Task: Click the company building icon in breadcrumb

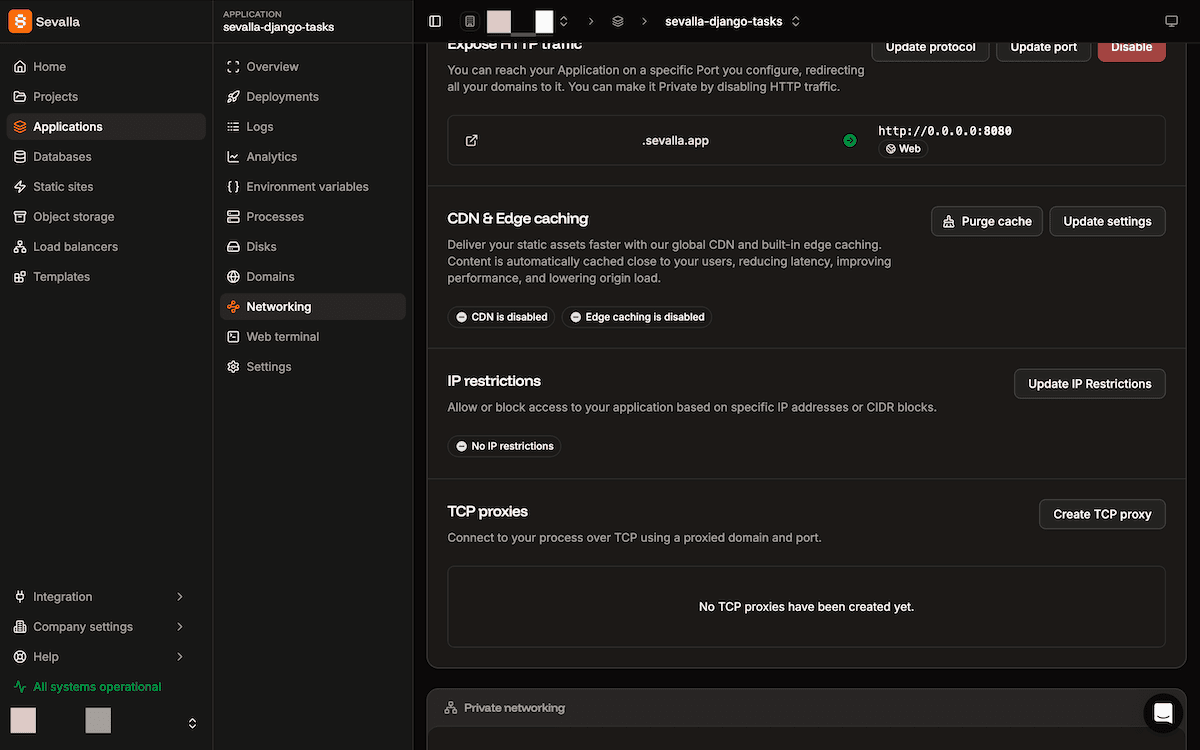Action: coord(470,21)
